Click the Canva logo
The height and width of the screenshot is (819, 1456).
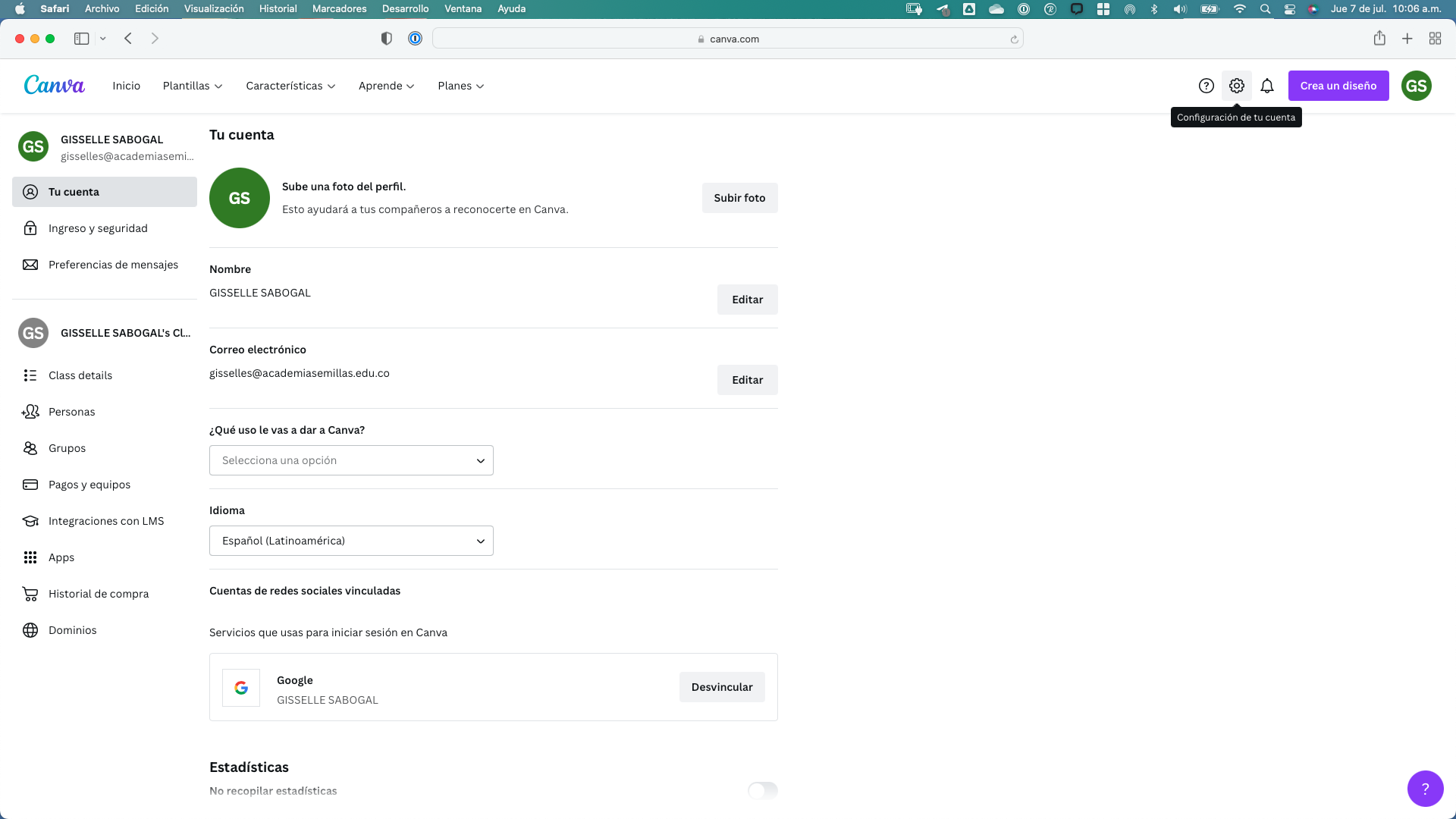tap(54, 85)
